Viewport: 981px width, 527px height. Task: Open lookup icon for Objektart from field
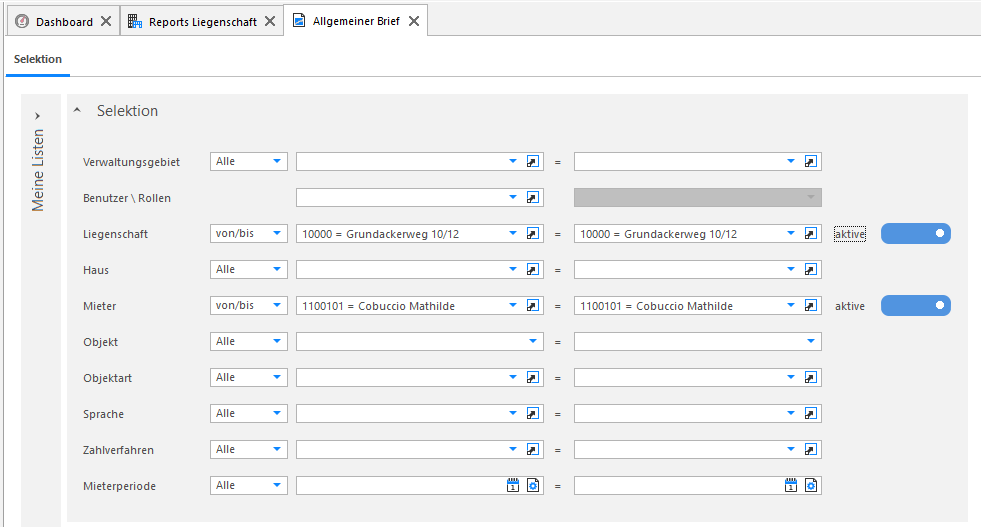pos(532,377)
